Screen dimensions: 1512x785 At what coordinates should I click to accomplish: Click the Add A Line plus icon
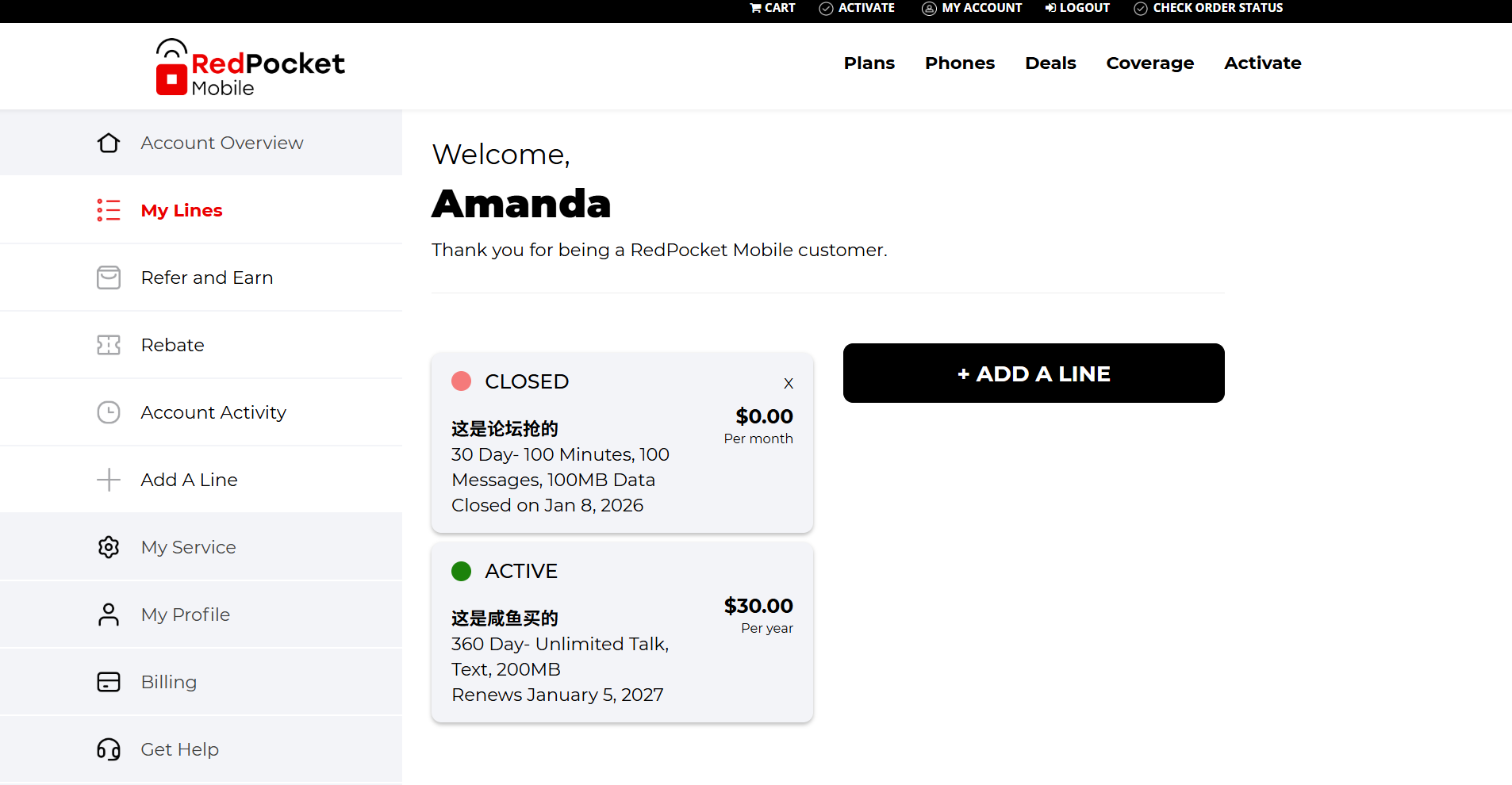click(x=109, y=480)
